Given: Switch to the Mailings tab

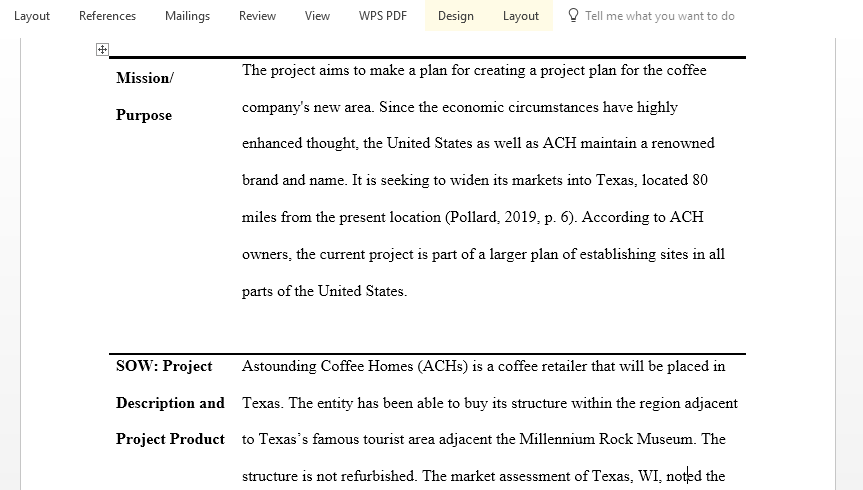Looking at the screenshot, I should pyautogui.click(x=187, y=16).
